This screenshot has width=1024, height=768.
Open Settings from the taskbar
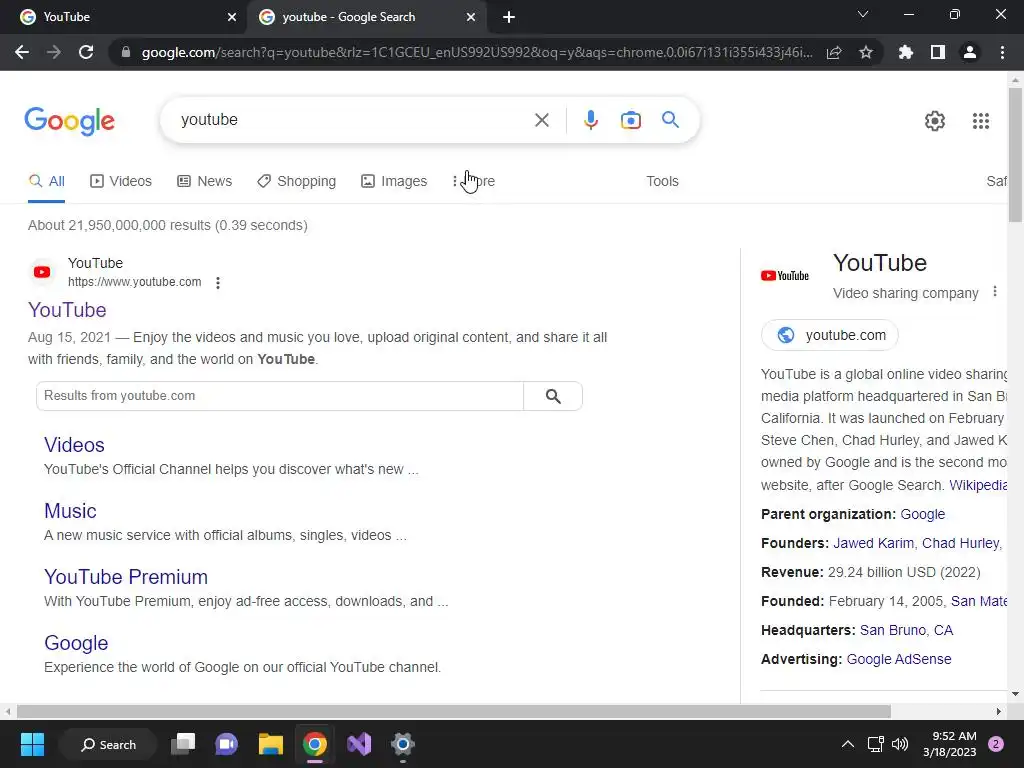403,744
